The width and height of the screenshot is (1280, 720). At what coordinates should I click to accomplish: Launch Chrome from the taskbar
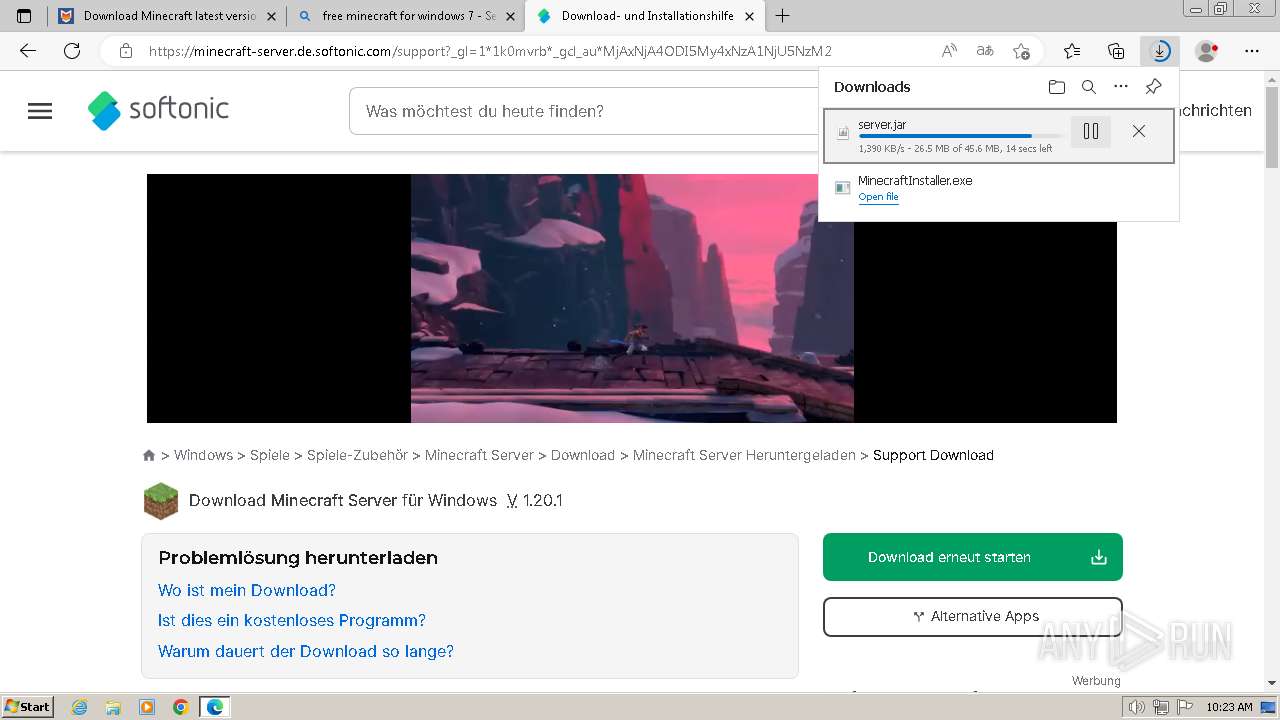[x=180, y=707]
